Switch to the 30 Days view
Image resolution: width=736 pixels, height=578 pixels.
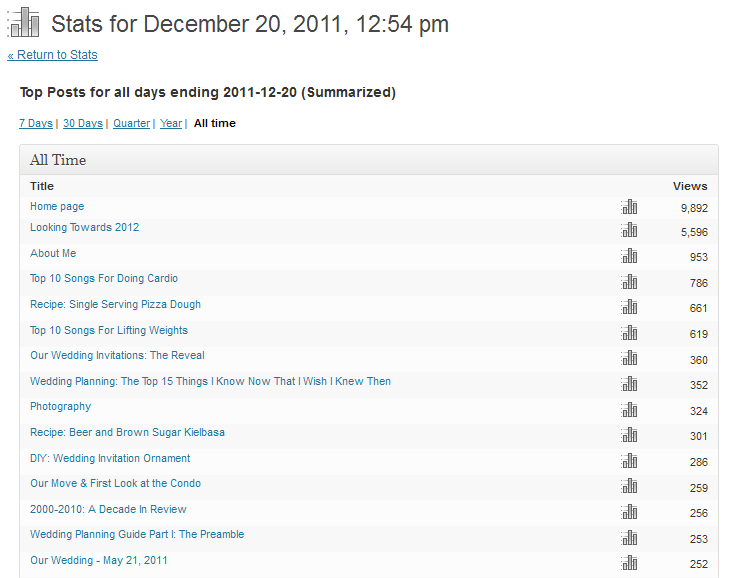82,124
